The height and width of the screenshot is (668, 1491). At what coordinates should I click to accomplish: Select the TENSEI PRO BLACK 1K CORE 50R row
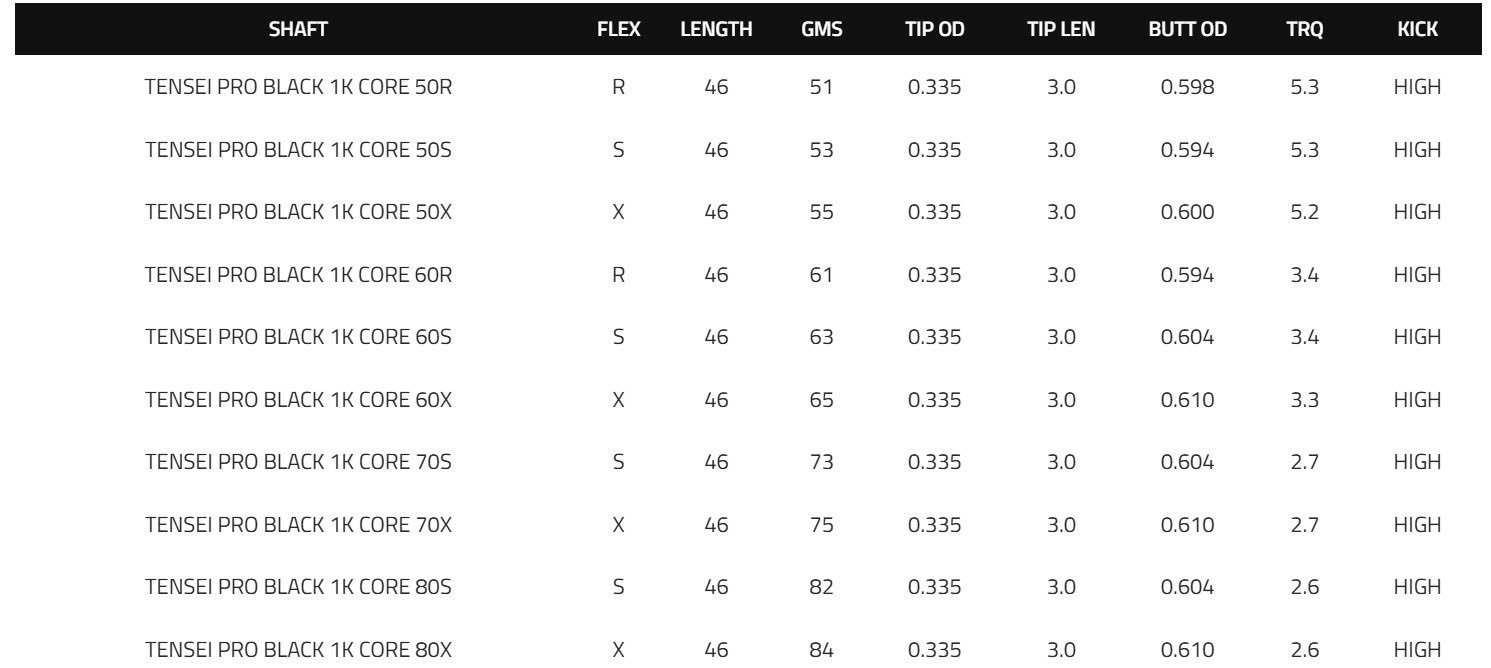tap(298, 87)
